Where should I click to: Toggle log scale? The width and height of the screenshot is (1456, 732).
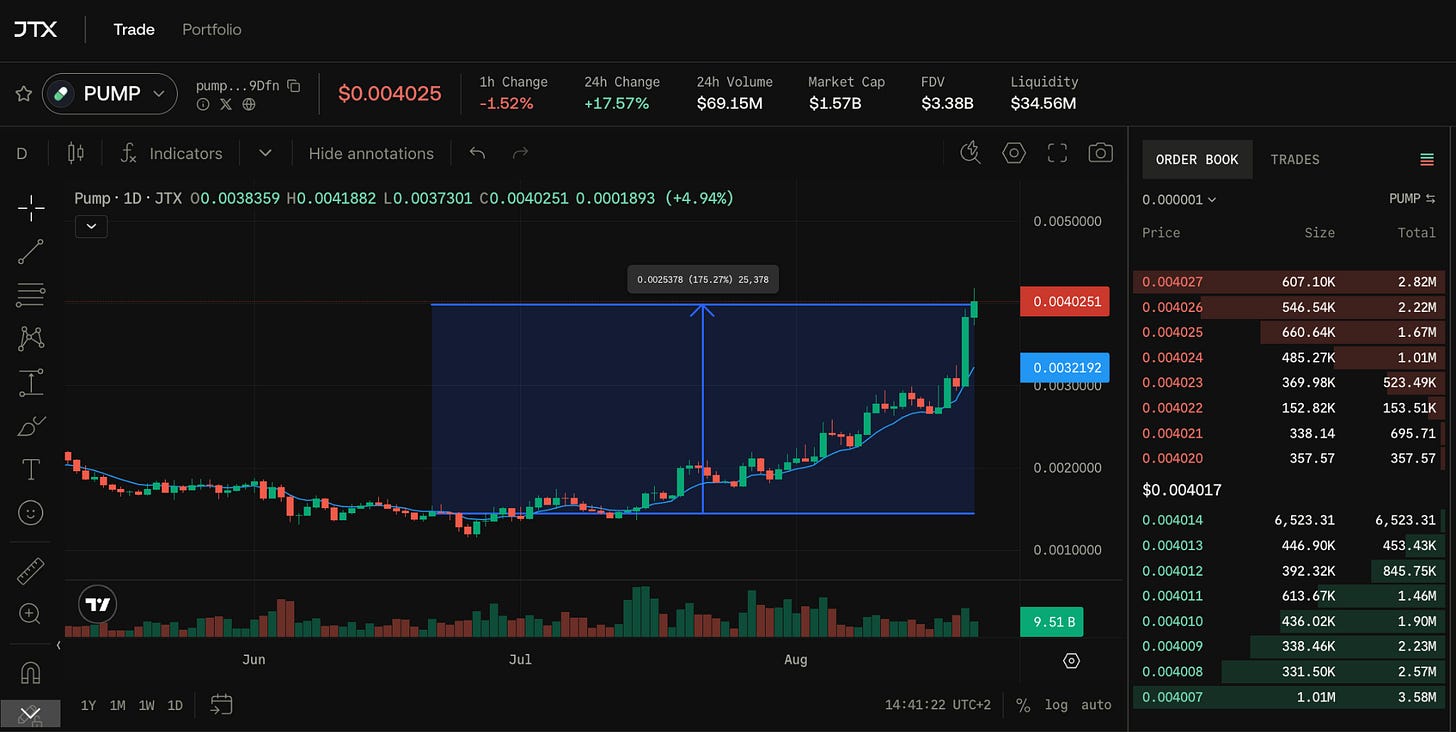(x=1056, y=705)
